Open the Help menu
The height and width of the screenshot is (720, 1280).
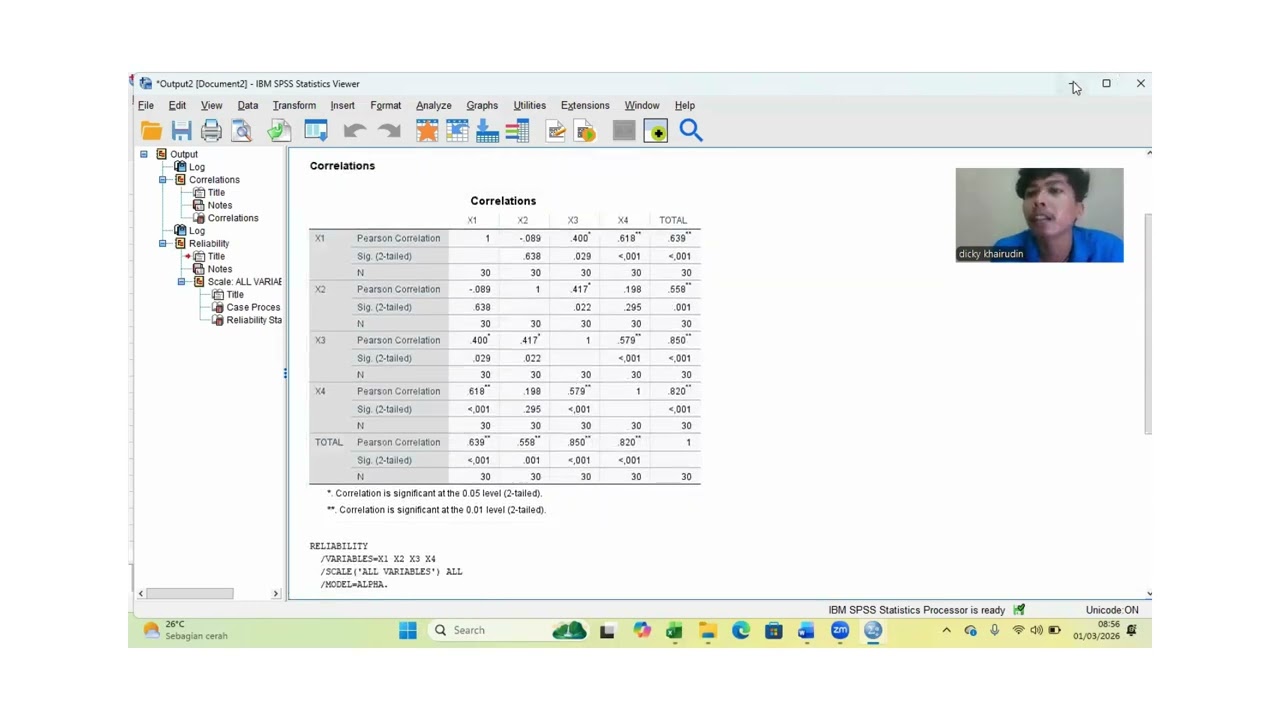pos(684,105)
